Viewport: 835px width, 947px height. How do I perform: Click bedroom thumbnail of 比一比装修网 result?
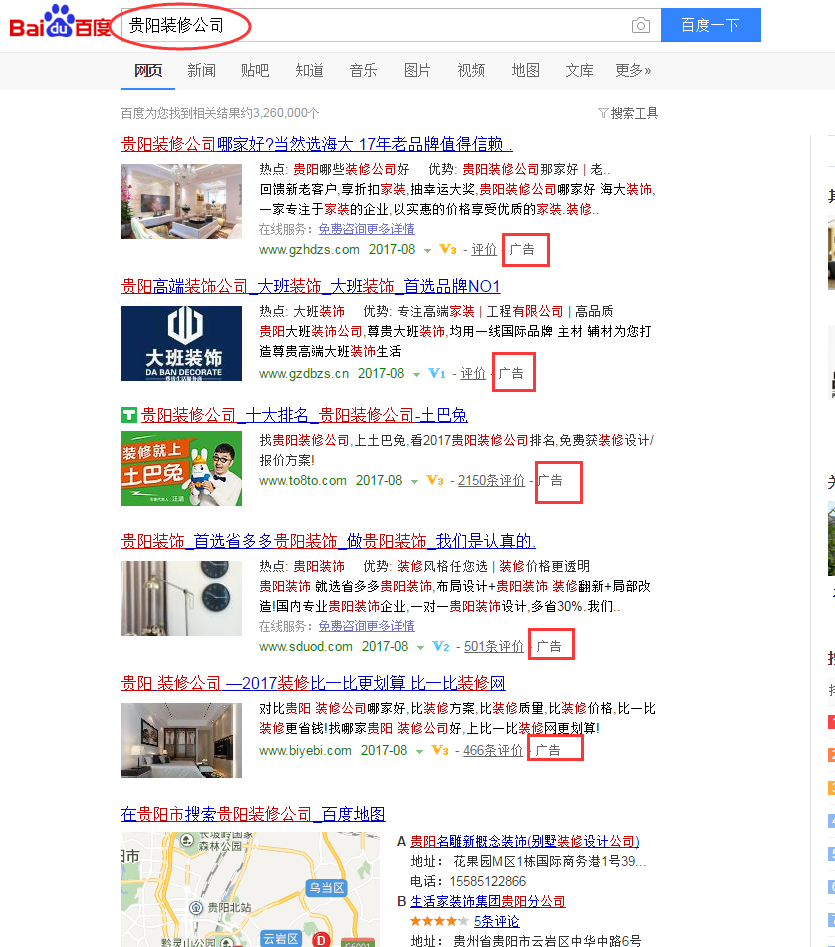coord(181,740)
